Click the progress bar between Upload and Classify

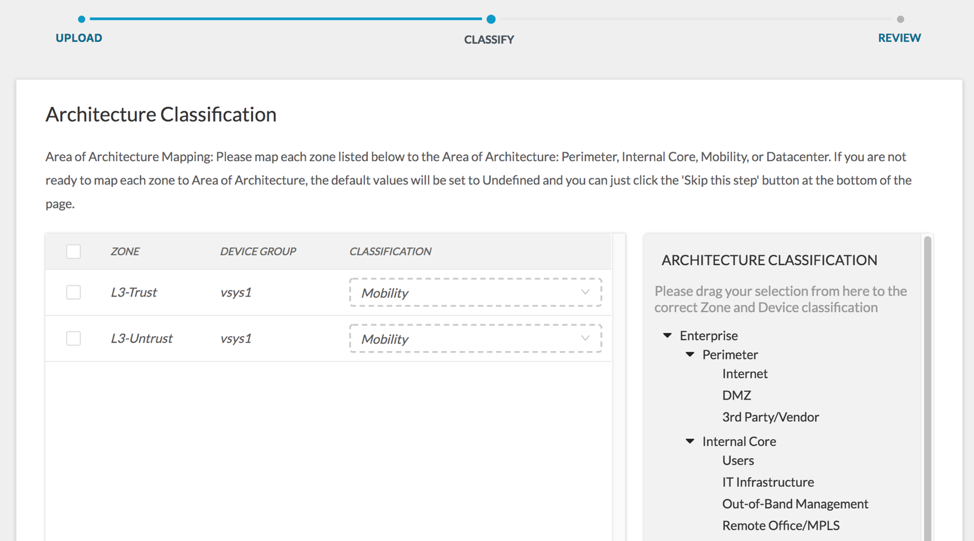pyautogui.click(x=286, y=19)
